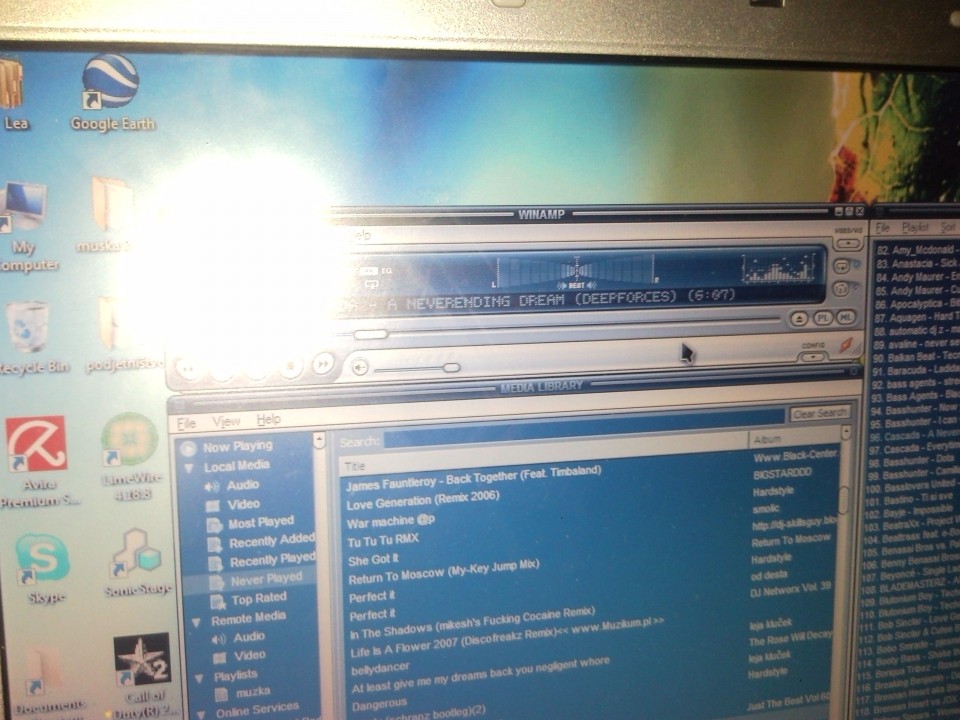The height and width of the screenshot is (720, 960).
Task: Select Never Played smart view
Action: [266, 579]
